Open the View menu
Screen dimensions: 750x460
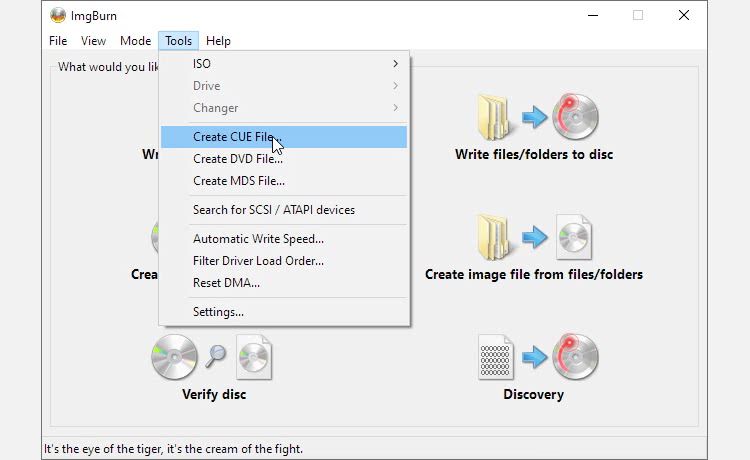pos(93,41)
